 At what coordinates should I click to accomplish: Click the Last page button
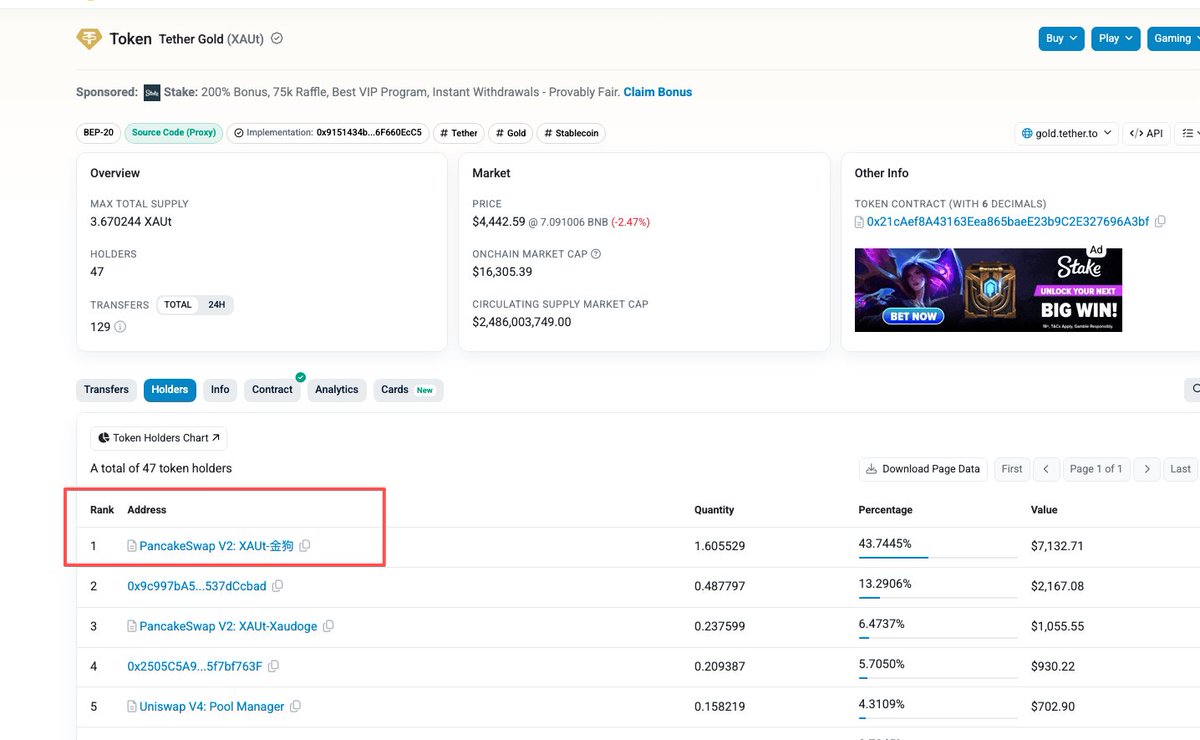tap(1181, 469)
